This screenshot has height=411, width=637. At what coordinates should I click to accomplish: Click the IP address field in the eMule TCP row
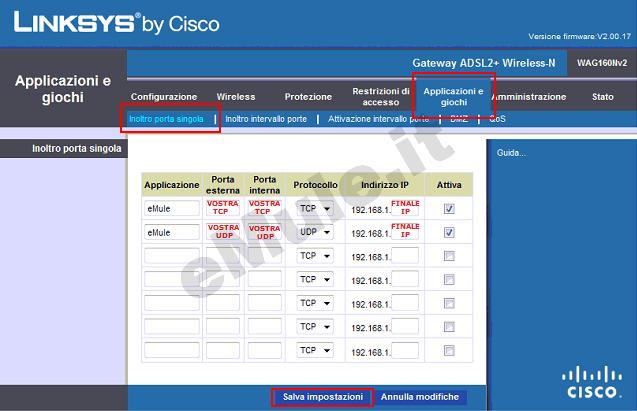(405, 208)
